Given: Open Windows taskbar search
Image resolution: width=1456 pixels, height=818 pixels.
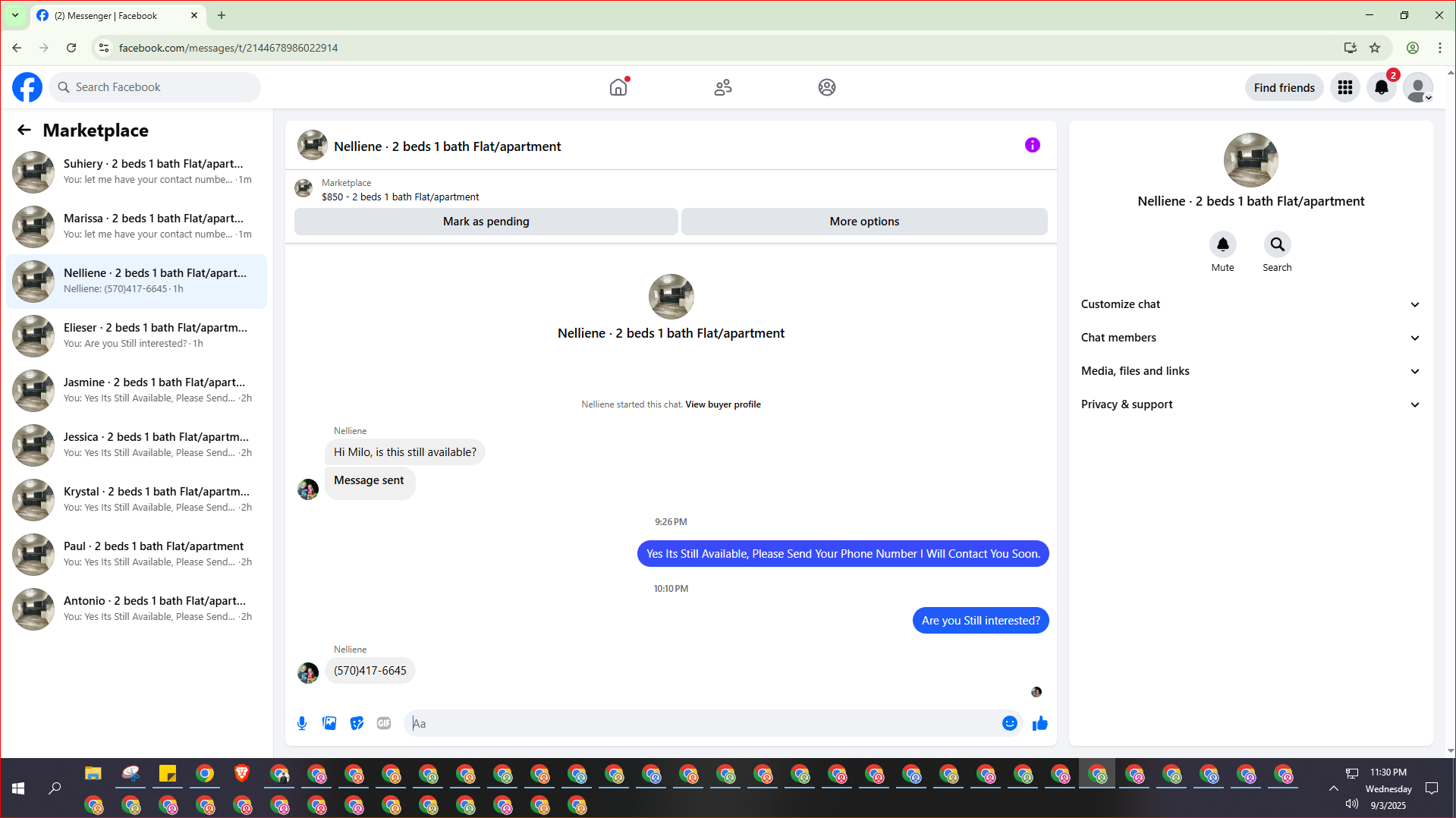Looking at the screenshot, I should [55, 788].
